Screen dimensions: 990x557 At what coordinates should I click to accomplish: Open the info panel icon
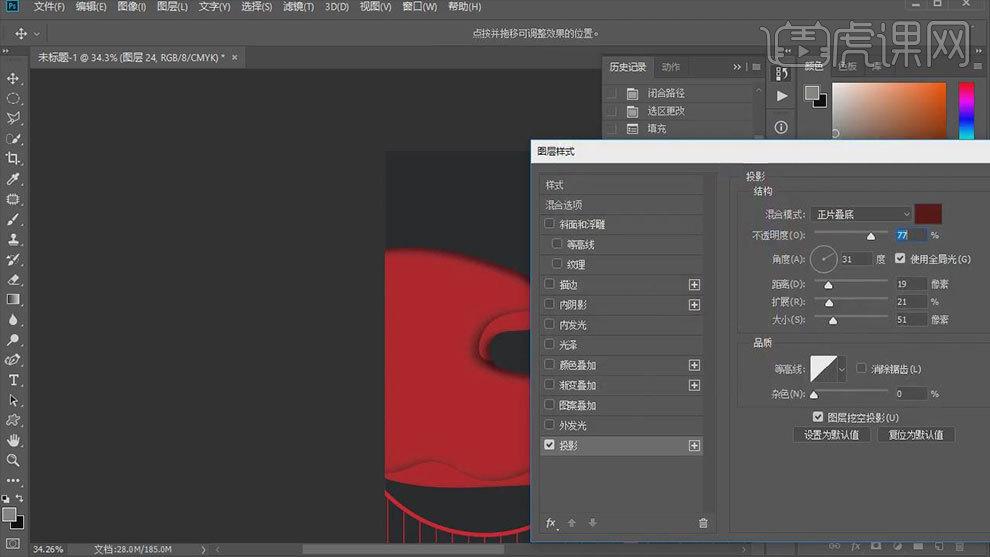781,128
